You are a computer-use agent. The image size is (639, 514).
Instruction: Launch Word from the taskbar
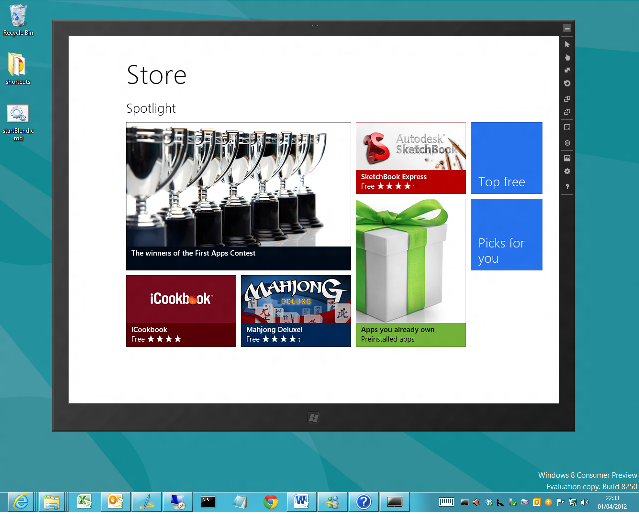click(x=302, y=502)
